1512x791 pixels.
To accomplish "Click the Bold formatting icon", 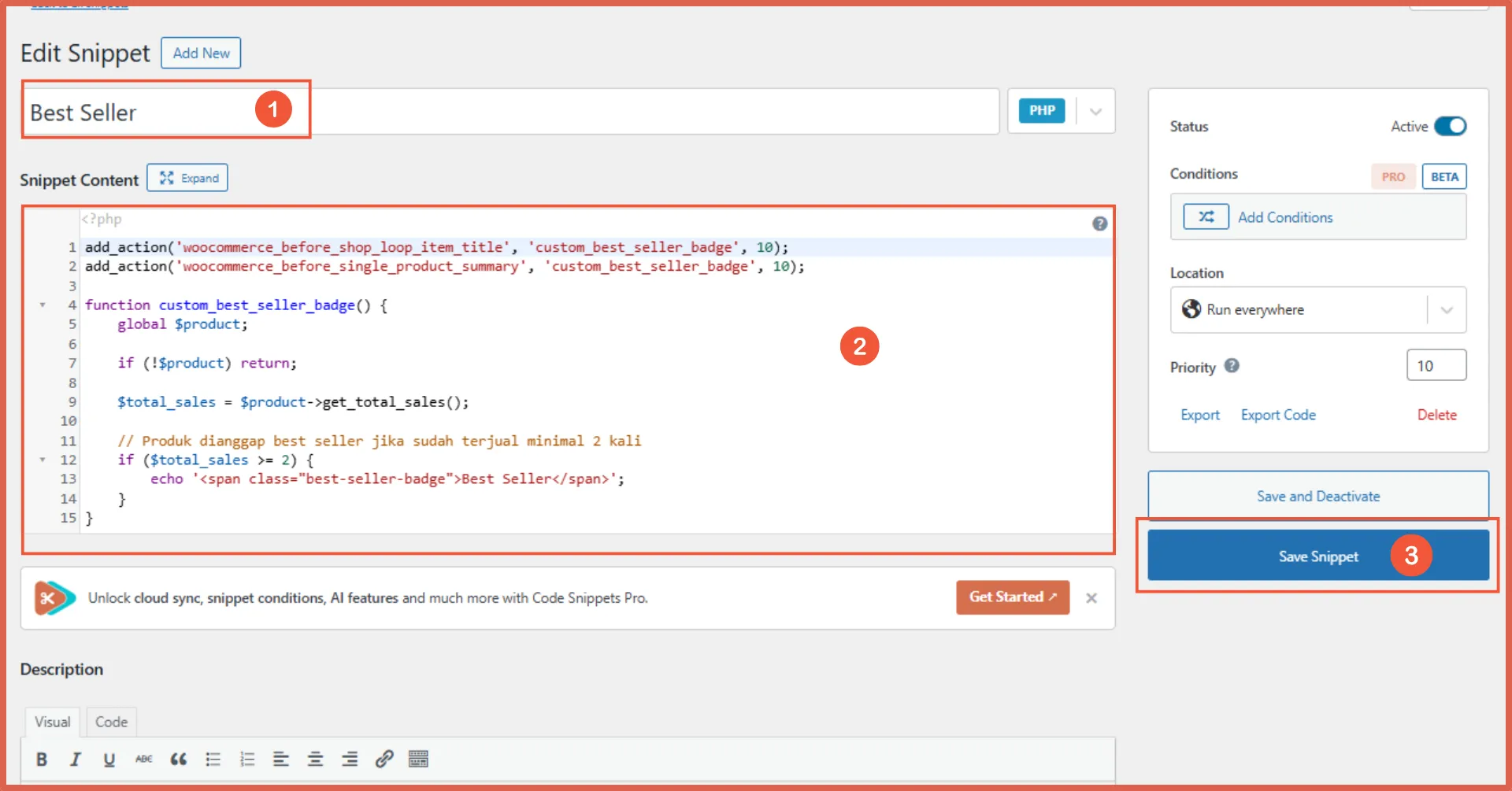I will pos(42,759).
